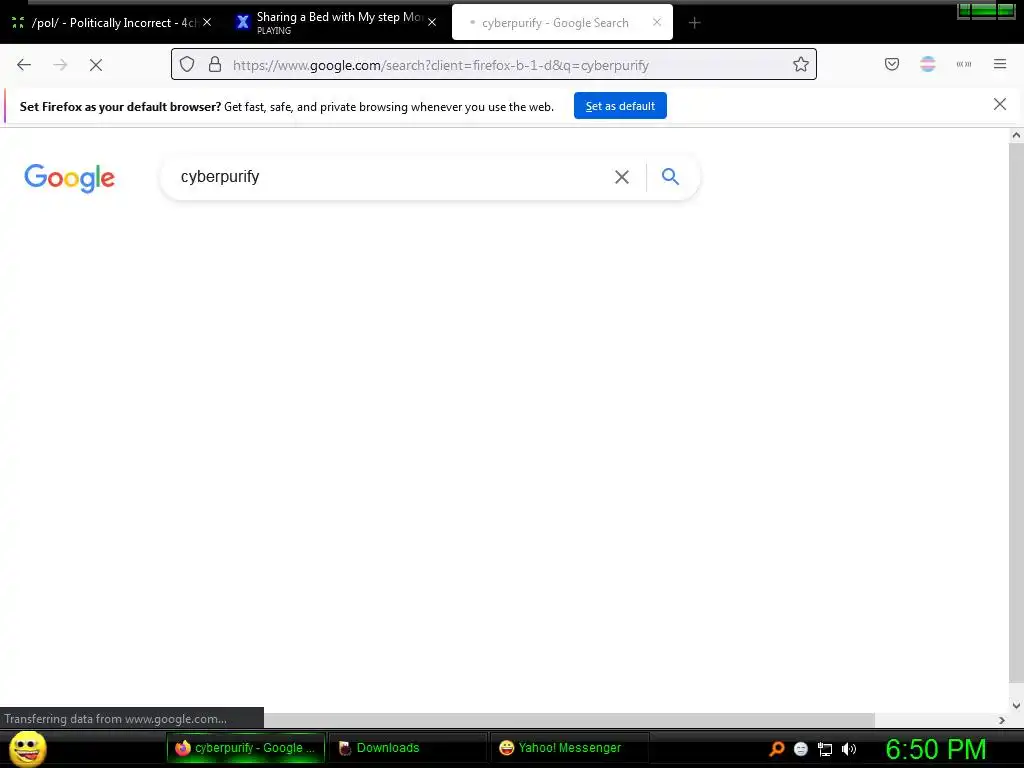Open network tray icon

(825, 750)
